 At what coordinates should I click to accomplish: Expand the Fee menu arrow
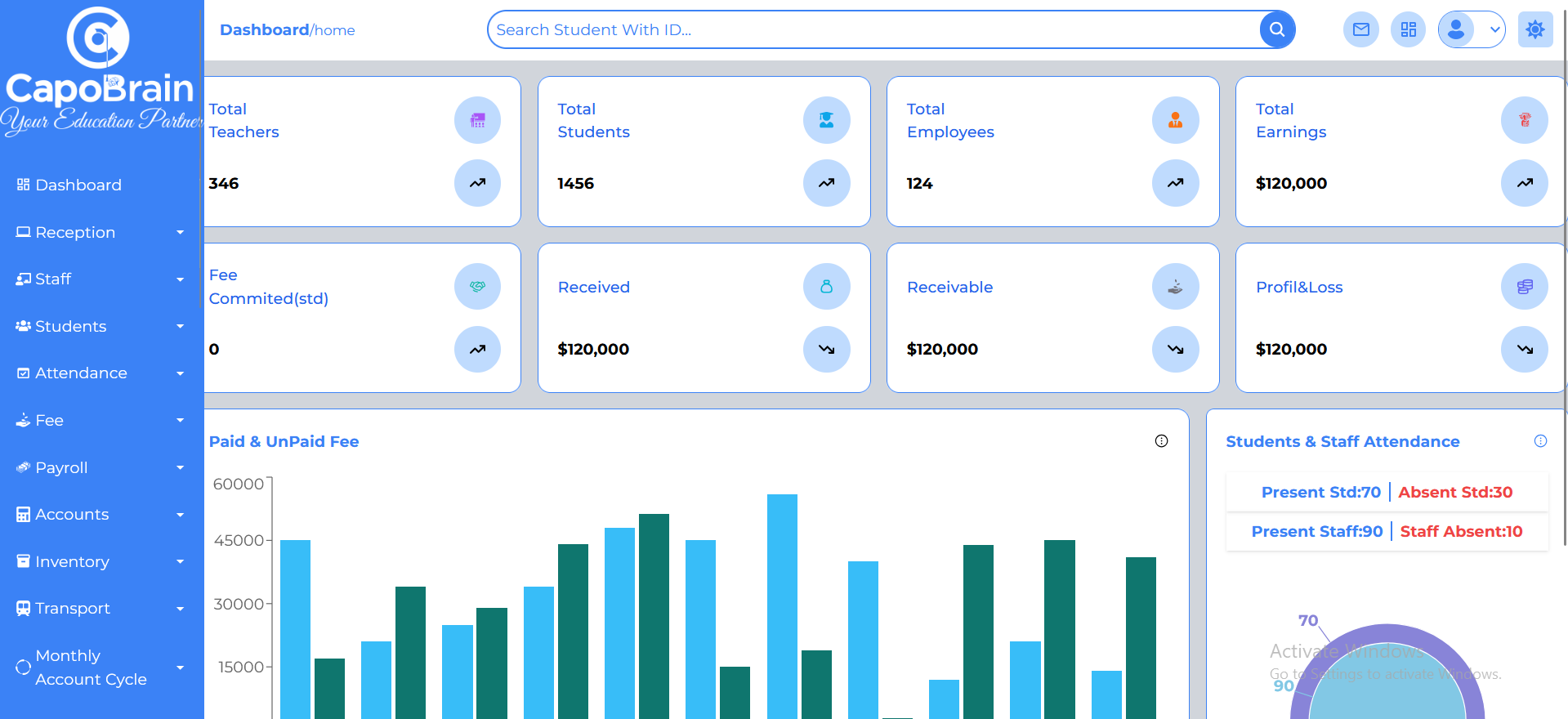click(181, 421)
